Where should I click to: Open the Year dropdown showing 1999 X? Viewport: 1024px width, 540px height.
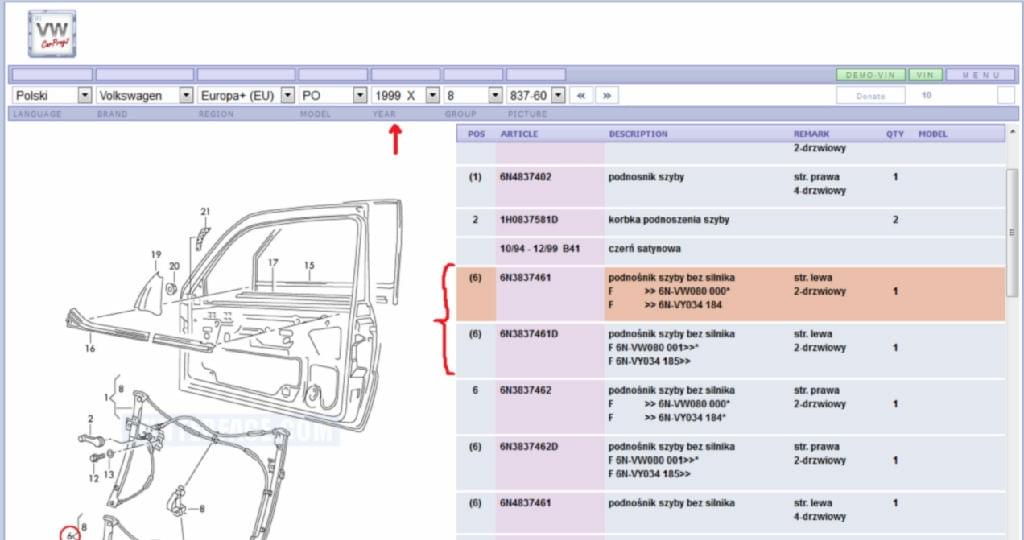point(406,95)
